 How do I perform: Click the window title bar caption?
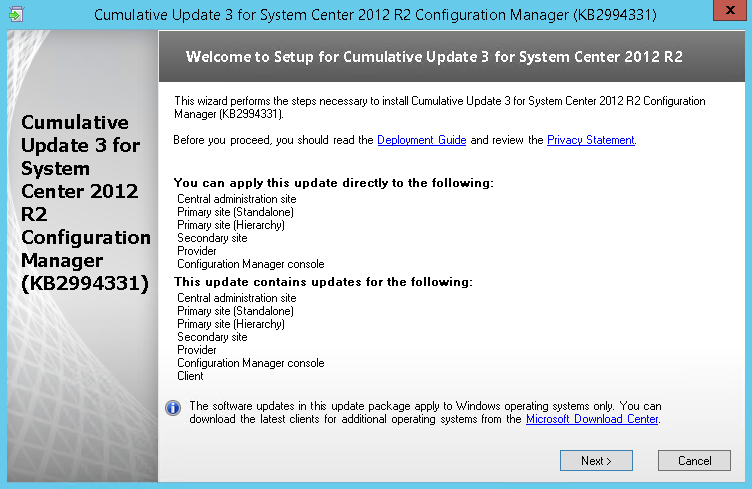click(x=375, y=15)
